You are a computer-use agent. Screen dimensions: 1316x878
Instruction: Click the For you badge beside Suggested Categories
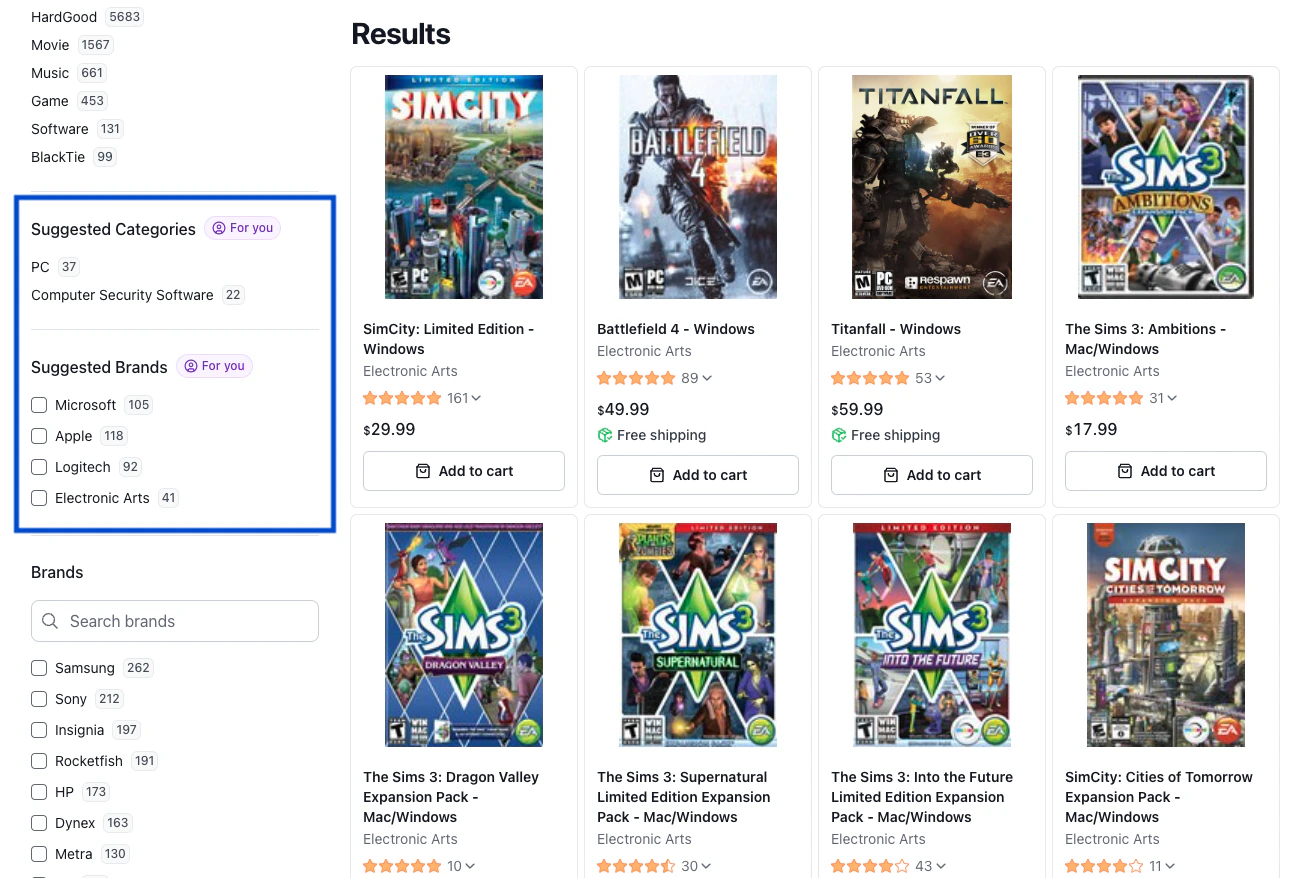click(242, 228)
